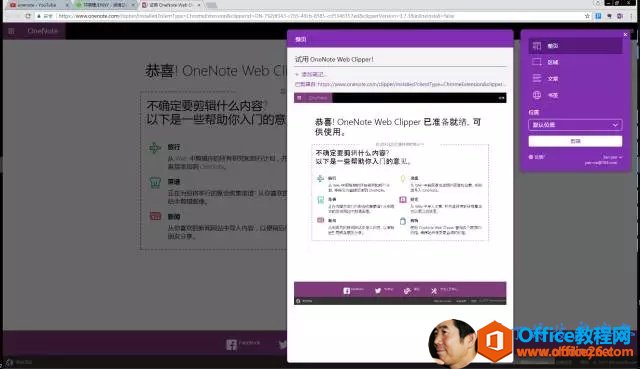640x369 pixels.
Task: Click the clipped page preview thumbnail
Action: 400,199
